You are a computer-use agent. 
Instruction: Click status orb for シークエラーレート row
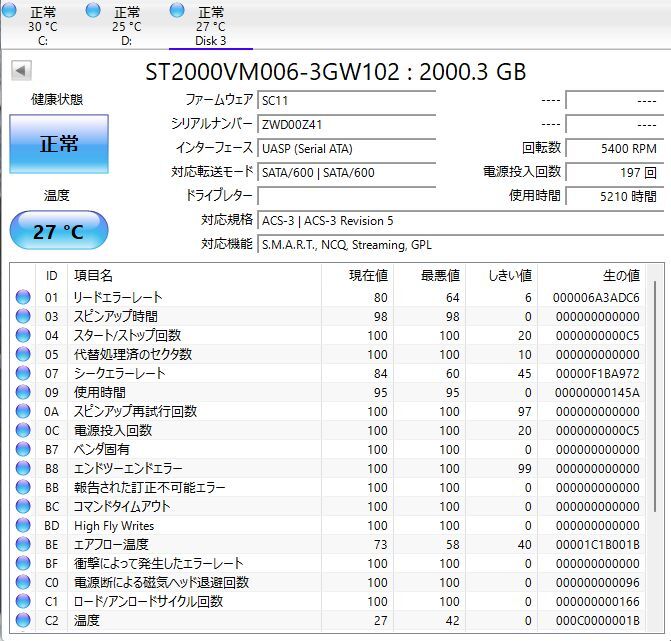[x=23, y=373]
